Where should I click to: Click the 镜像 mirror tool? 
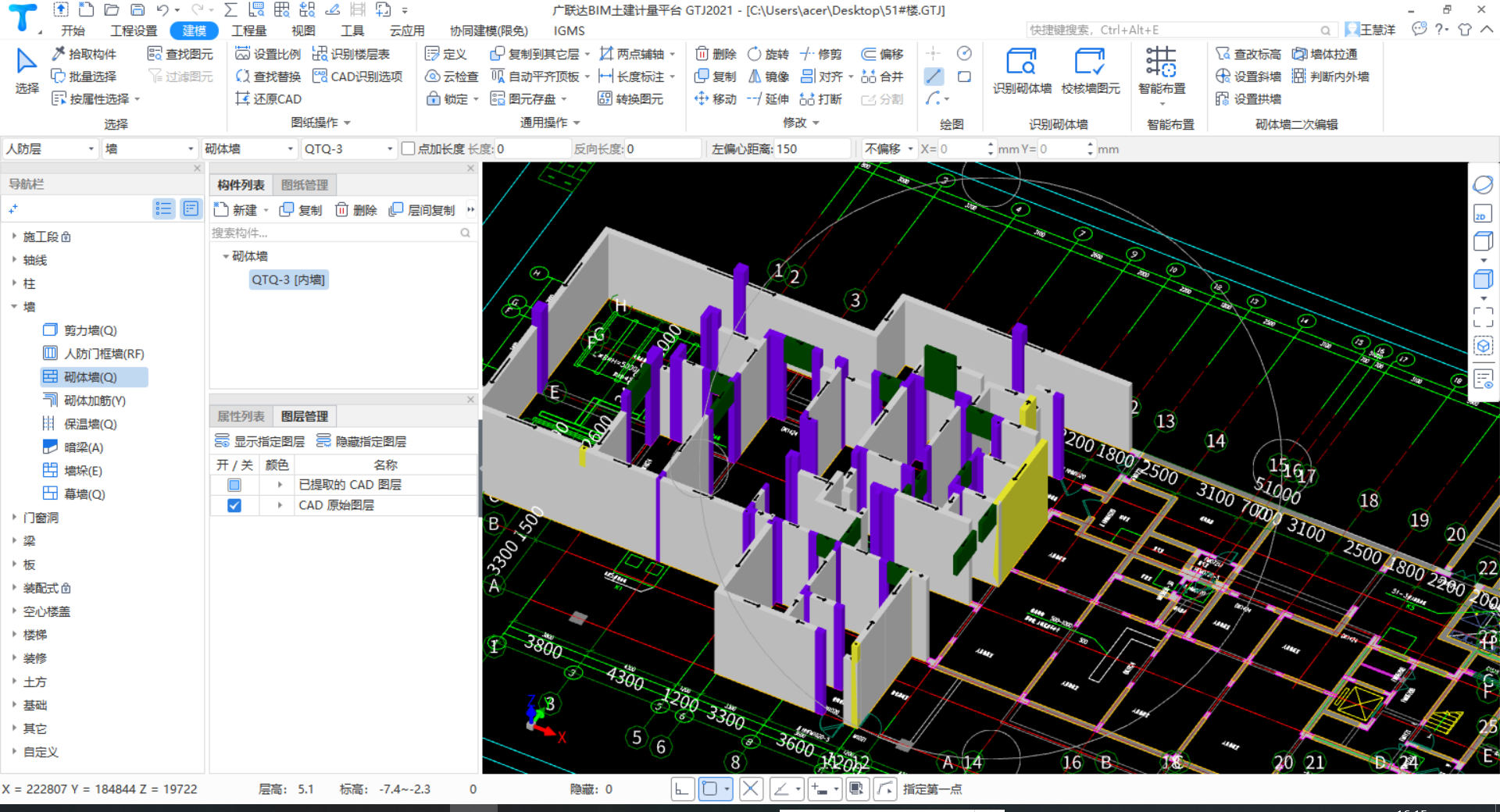point(769,77)
